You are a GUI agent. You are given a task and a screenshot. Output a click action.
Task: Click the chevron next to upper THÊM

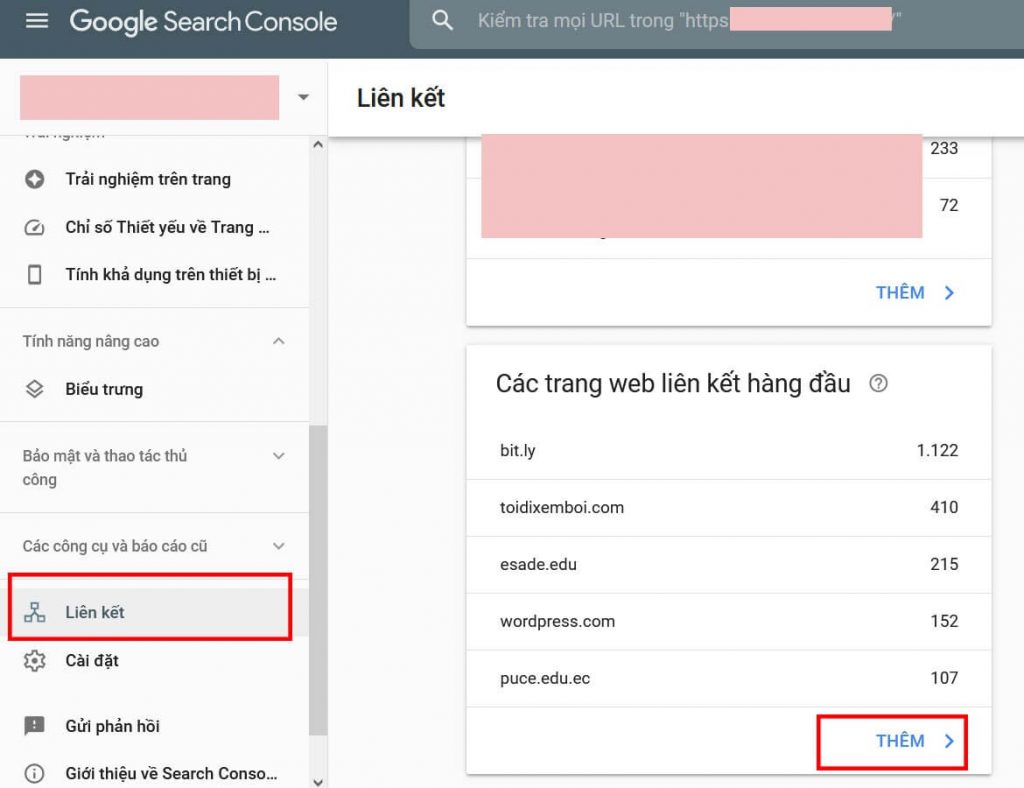(949, 292)
